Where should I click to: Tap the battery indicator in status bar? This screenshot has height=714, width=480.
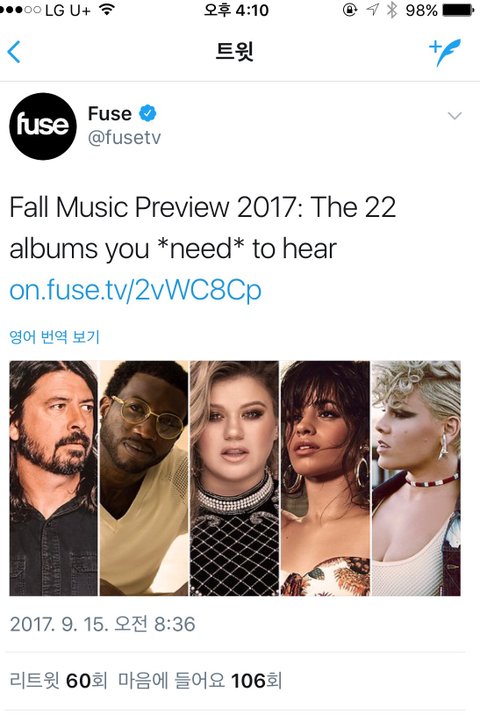pos(459,10)
